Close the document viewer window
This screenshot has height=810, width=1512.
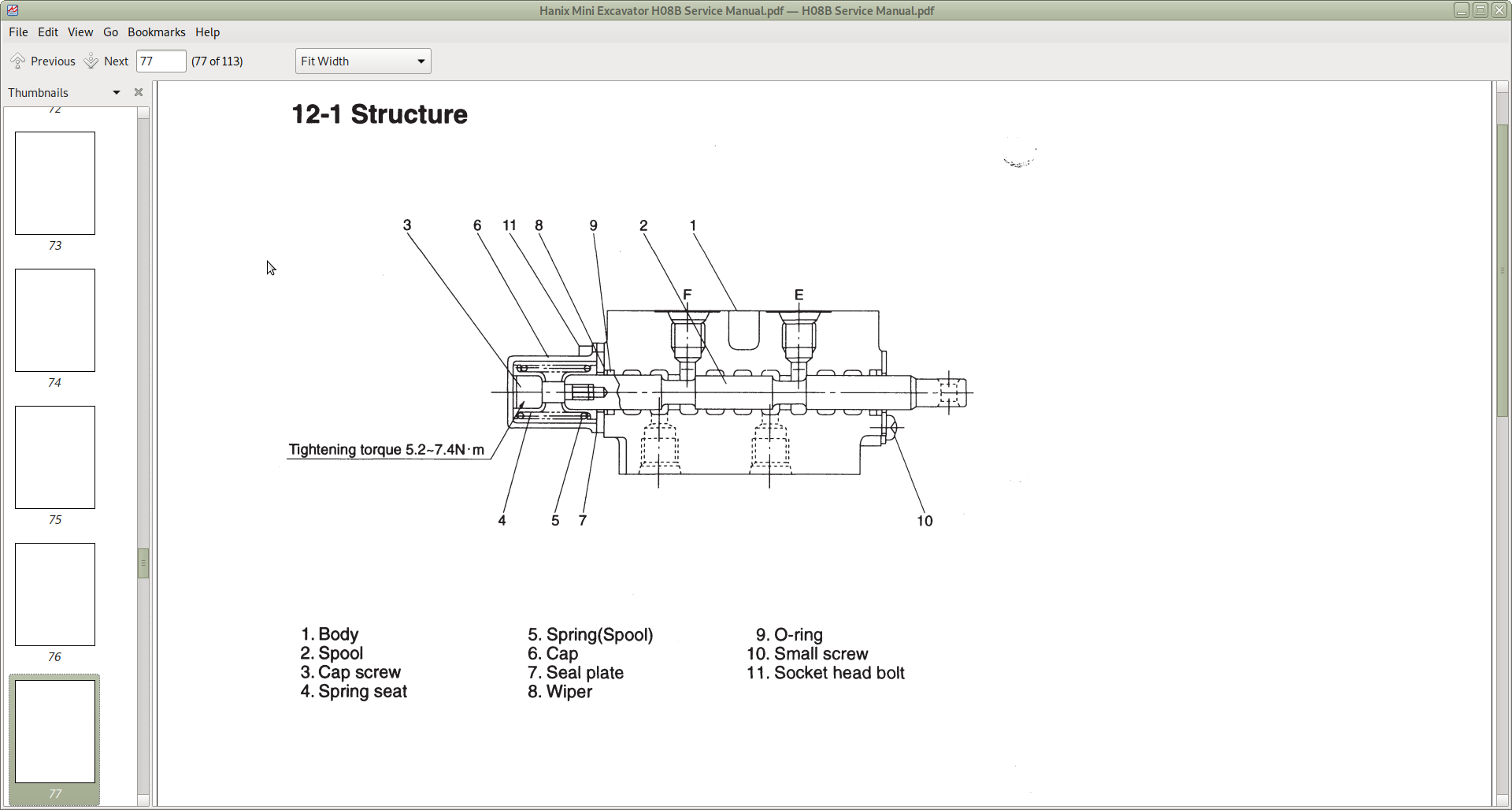tap(1499, 10)
